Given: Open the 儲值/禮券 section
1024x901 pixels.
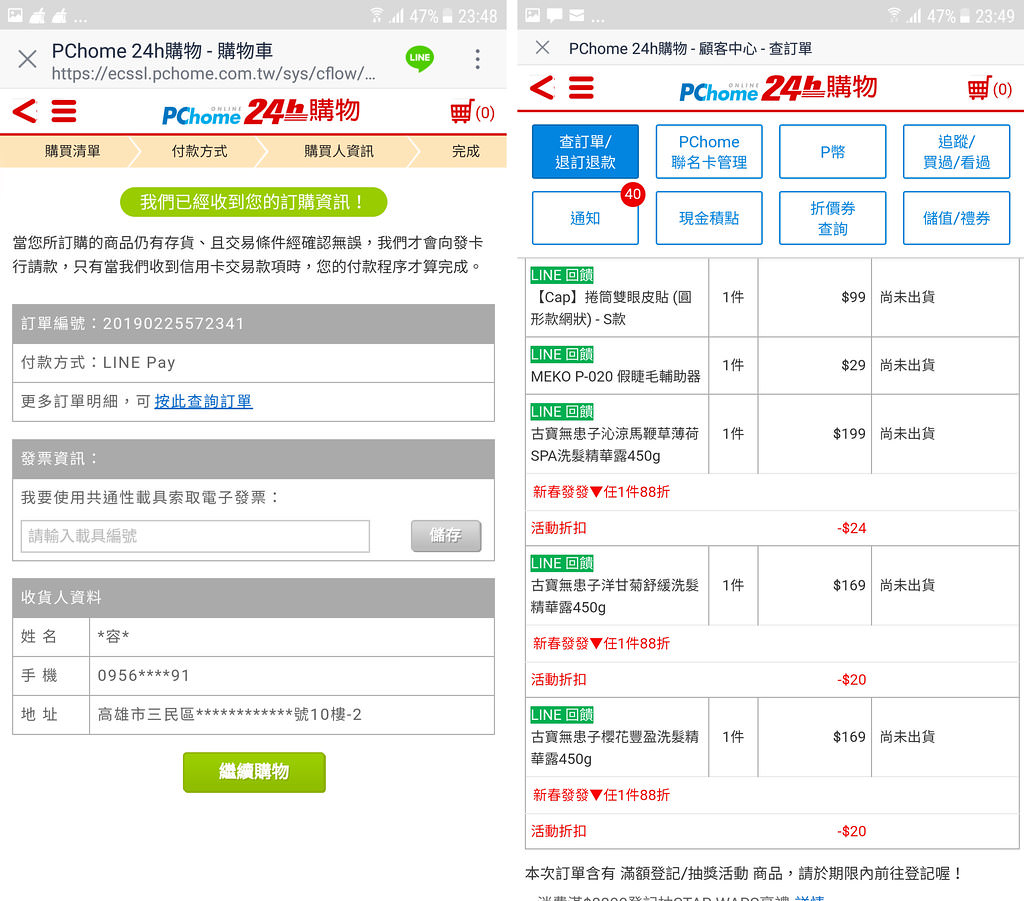Looking at the screenshot, I should [957, 218].
